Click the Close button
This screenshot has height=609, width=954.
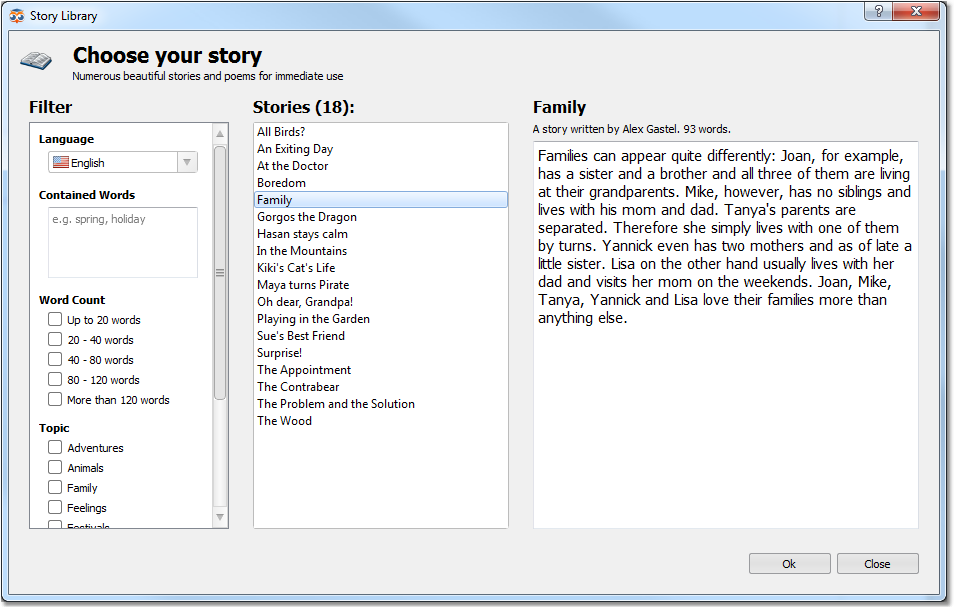pos(877,563)
